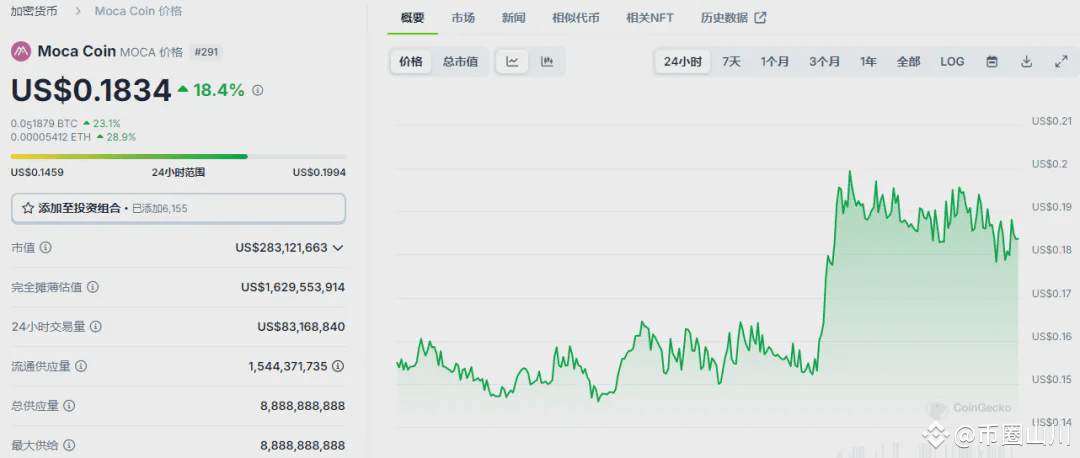1080x458 pixels.
Task: Open the 市场 tab
Action: 463,18
